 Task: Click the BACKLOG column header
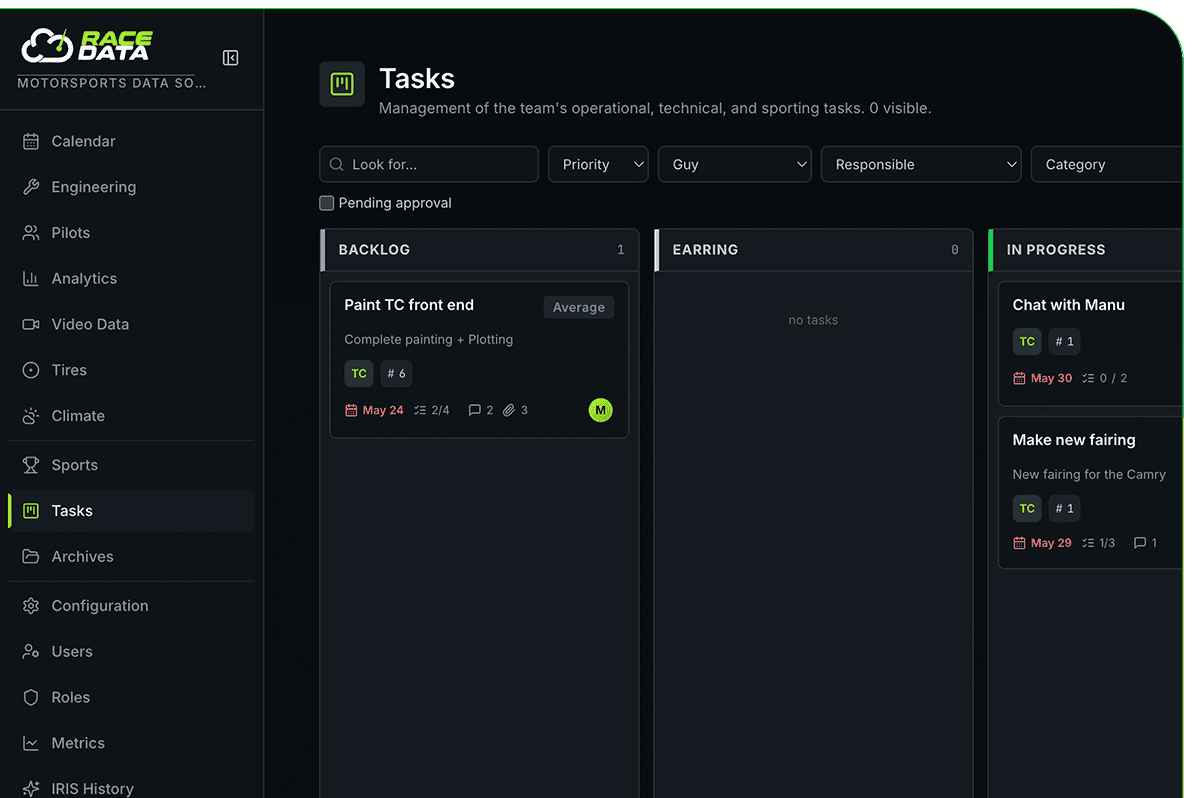pos(479,250)
